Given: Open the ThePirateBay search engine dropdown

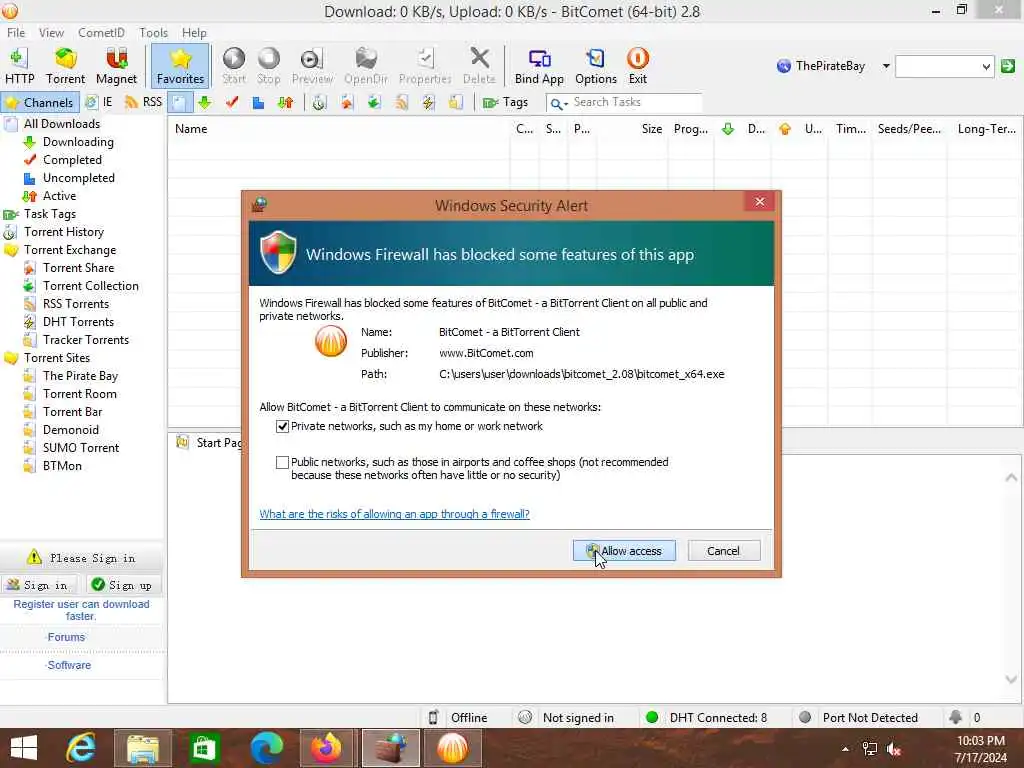Looking at the screenshot, I should coord(886,66).
